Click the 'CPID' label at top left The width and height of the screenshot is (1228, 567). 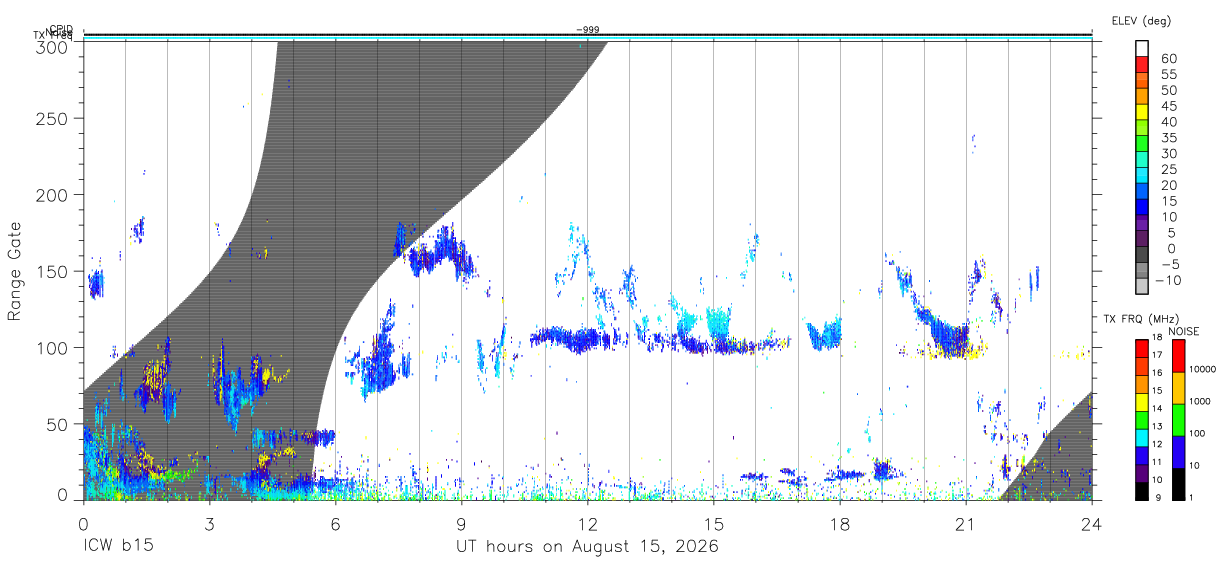pyautogui.click(x=62, y=30)
